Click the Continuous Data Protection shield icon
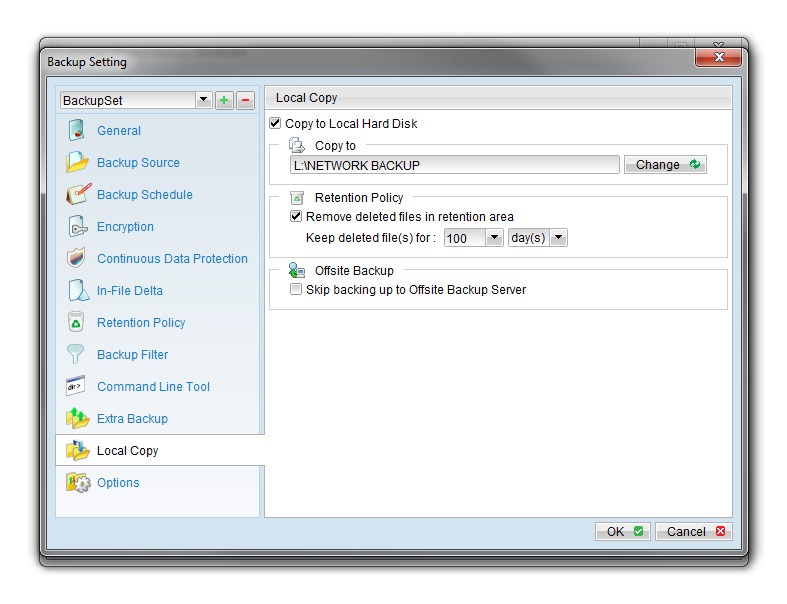Screen dimensions: 787x604 (76, 258)
